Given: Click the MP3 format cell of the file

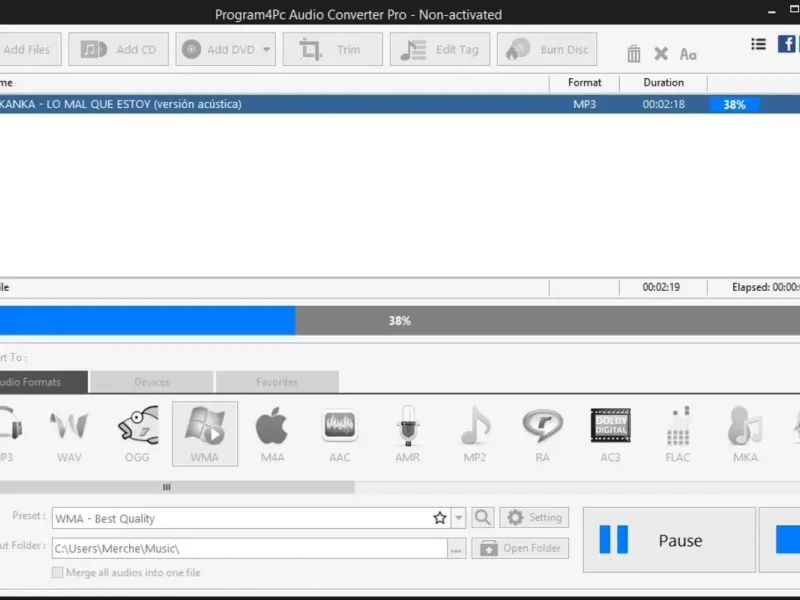Looking at the screenshot, I should tap(585, 104).
